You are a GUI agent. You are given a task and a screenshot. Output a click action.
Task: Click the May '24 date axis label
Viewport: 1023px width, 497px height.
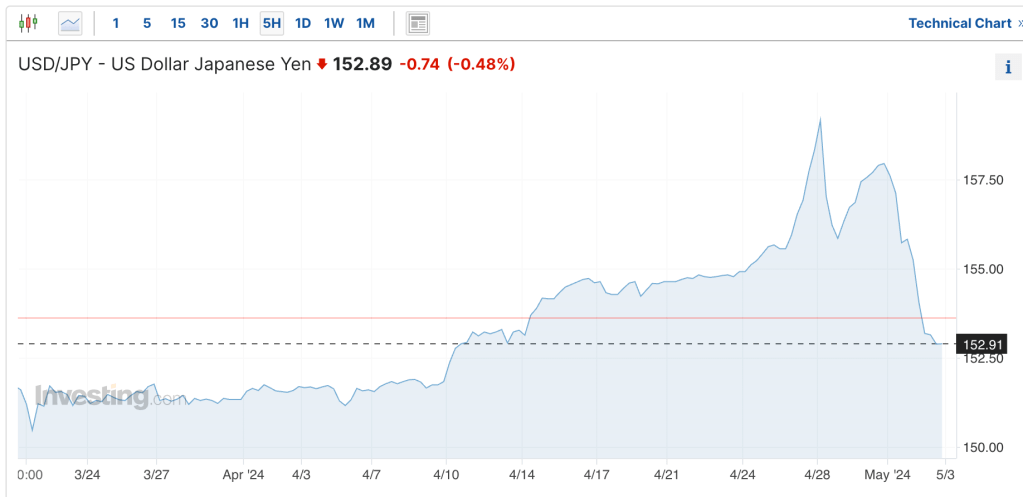coord(887,475)
